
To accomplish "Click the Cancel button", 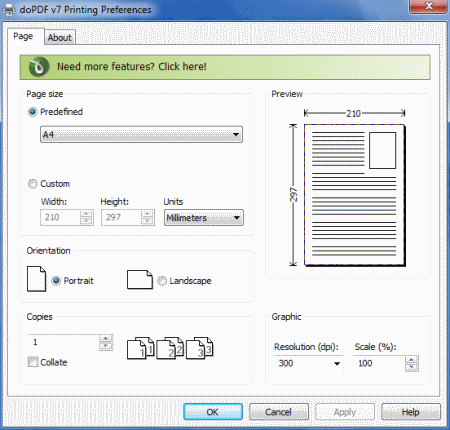I will tap(279, 412).
